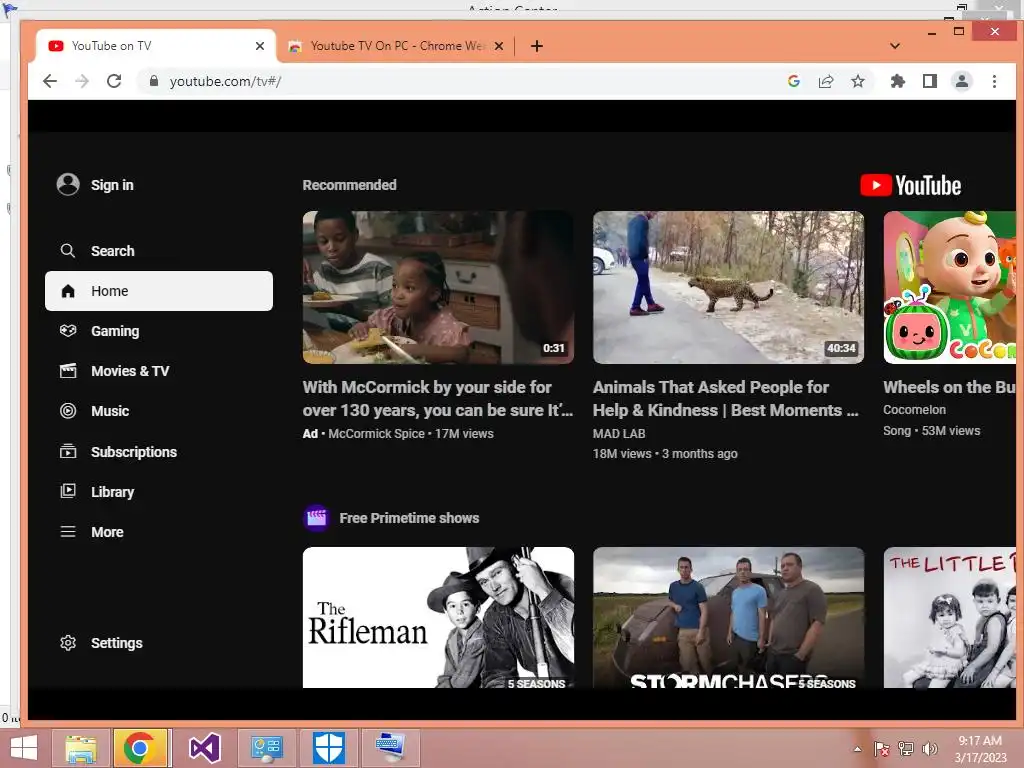
Task: Switch to Youtube TV On PC tab
Action: pyautogui.click(x=397, y=46)
